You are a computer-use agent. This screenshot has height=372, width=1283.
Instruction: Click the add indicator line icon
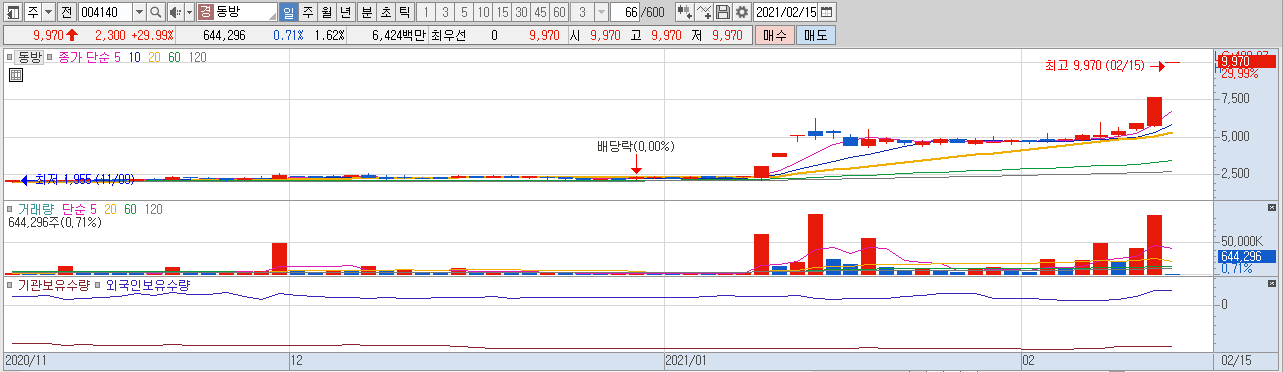pos(704,12)
